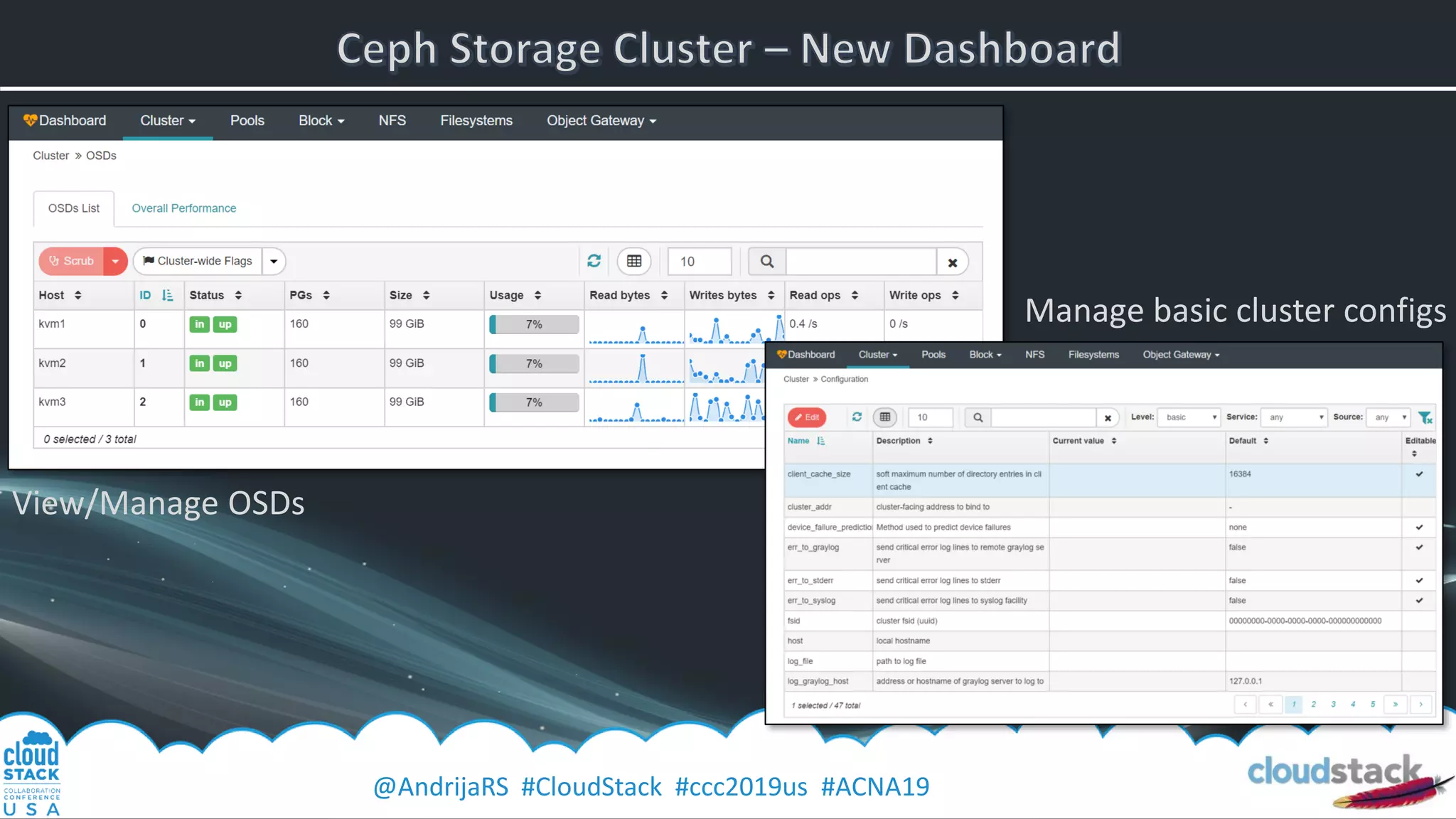Open the Cluster-wide Flags dropdown arrow
Viewport: 1456px width, 819px height.
[x=274, y=261]
